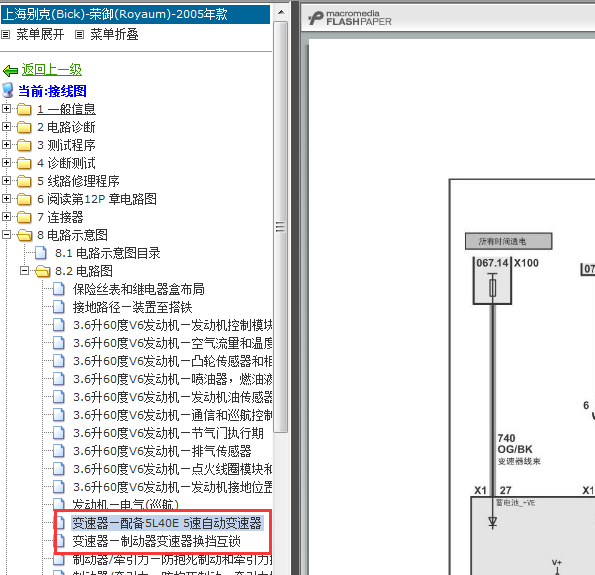The width and height of the screenshot is (595, 575).
Task: Click the 1 一般信息 folder icon
Action: [24, 109]
